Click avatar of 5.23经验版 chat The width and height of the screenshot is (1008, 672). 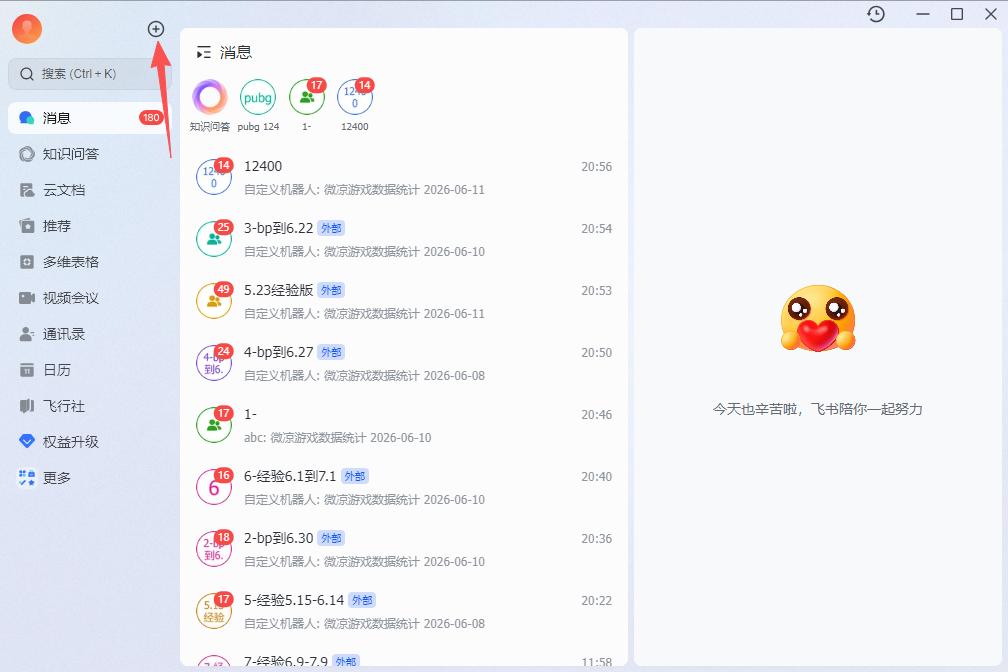coord(214,301)
